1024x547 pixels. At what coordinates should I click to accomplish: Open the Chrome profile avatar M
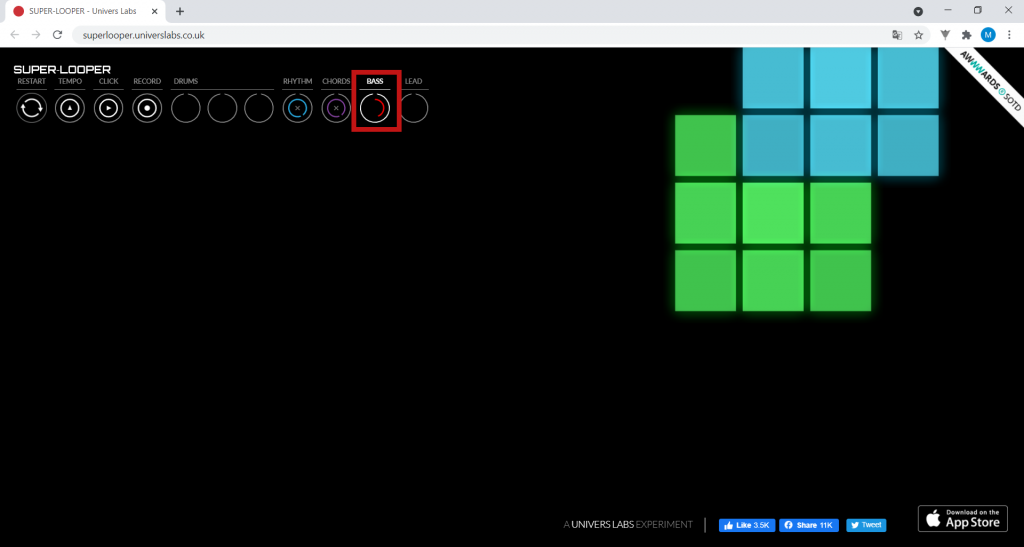tap(988, 35)
